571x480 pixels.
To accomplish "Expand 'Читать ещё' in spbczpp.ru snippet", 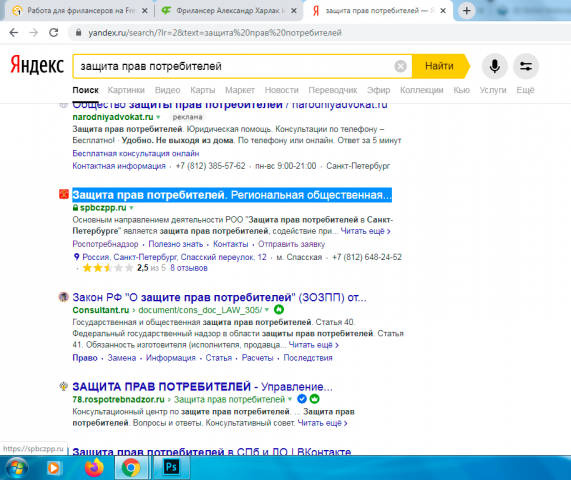I will 365,231.
